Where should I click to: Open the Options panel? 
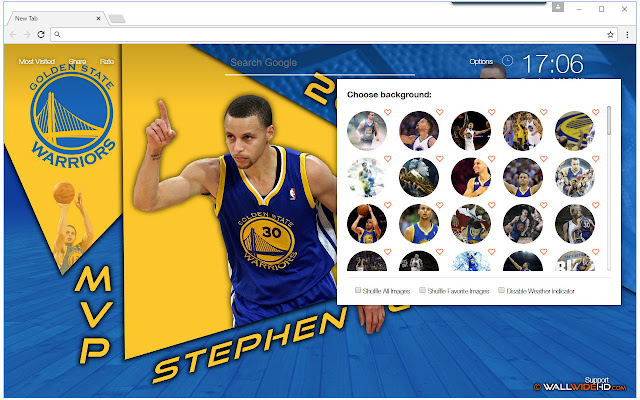click(481, 62)
